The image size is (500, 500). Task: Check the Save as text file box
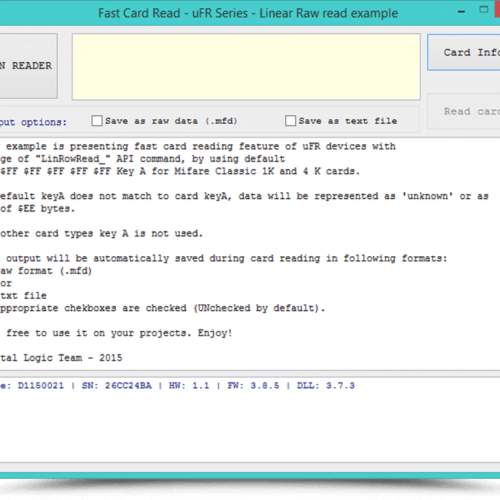click(290, 121)
